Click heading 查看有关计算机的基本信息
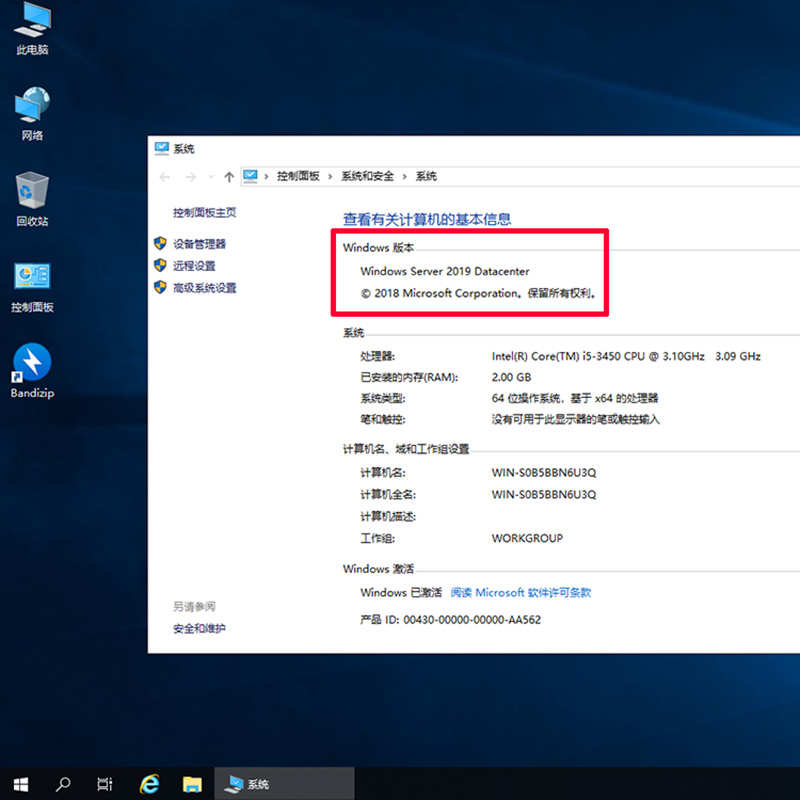 coord(427,219)
